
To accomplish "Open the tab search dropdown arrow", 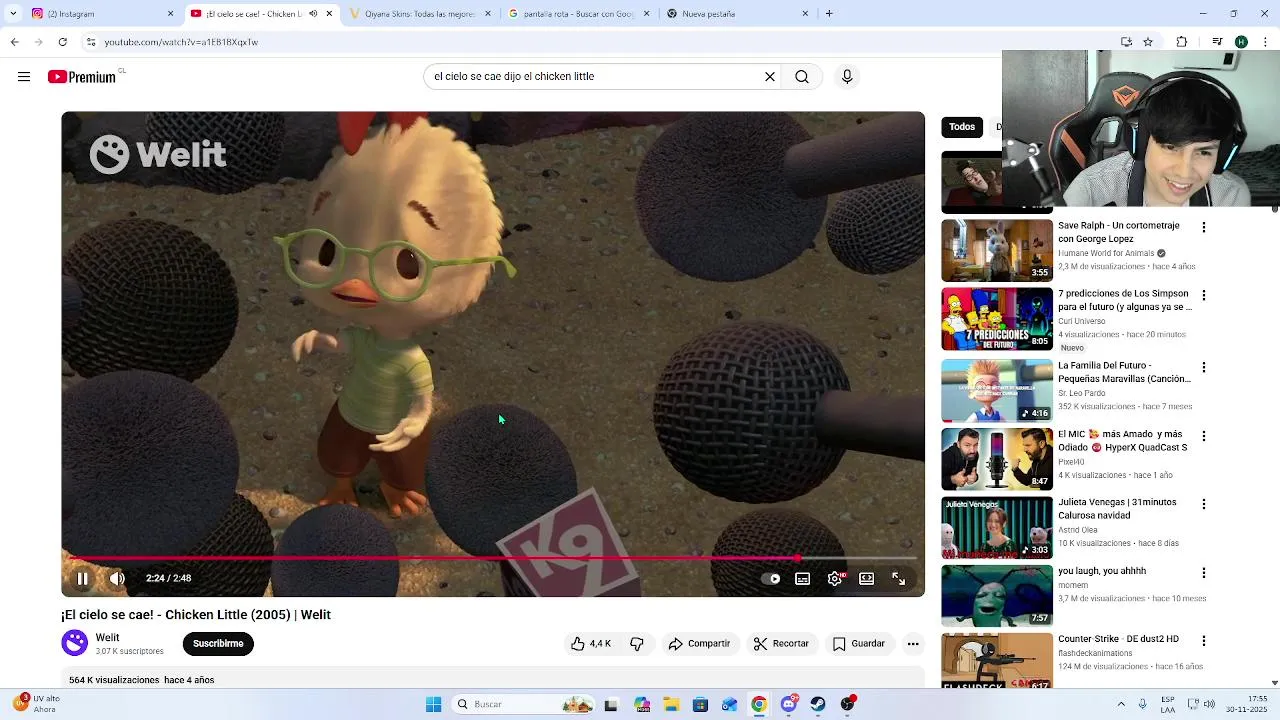I will coord(13,14).
